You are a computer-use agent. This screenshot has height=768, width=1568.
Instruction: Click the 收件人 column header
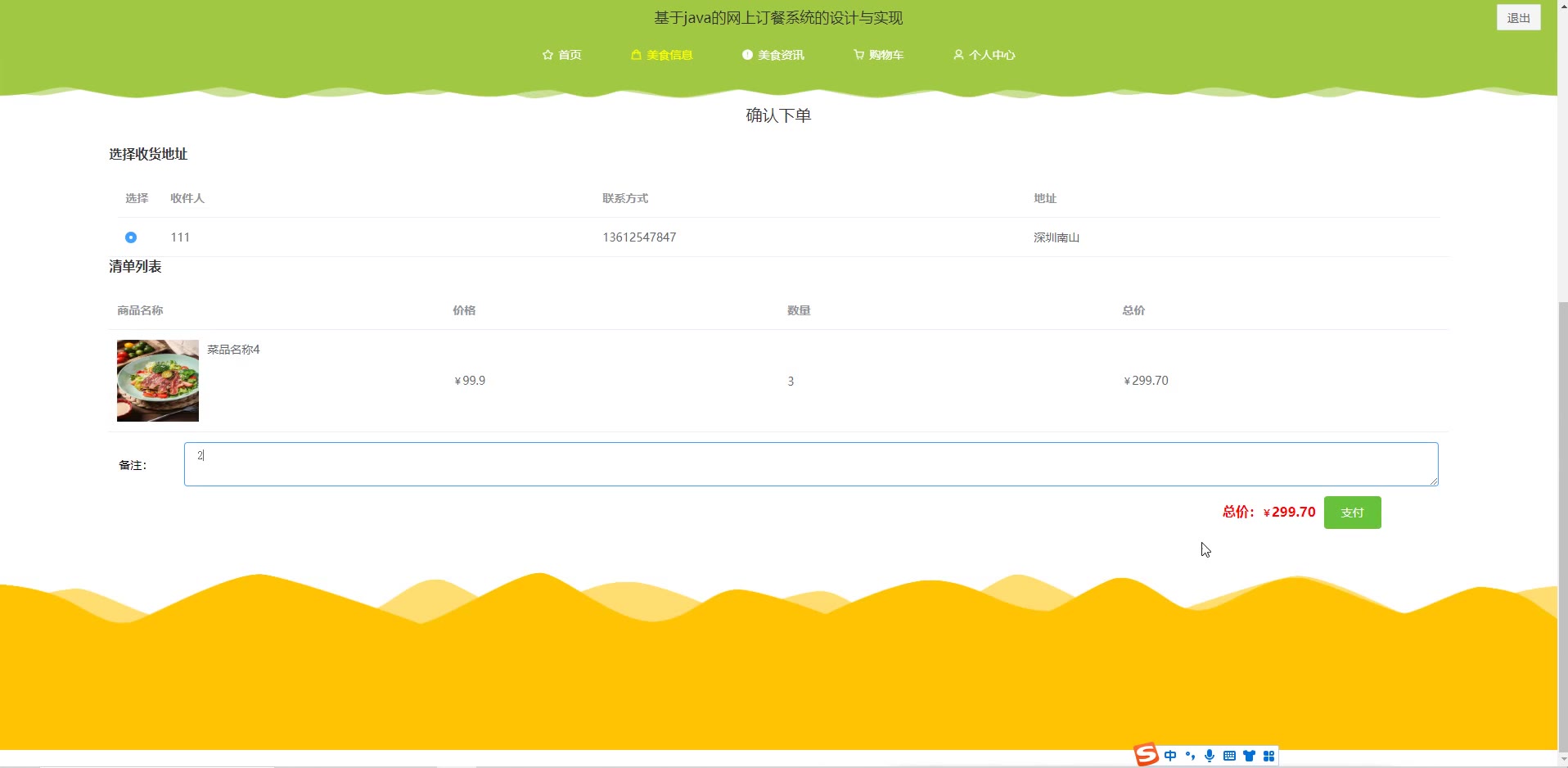187,198
